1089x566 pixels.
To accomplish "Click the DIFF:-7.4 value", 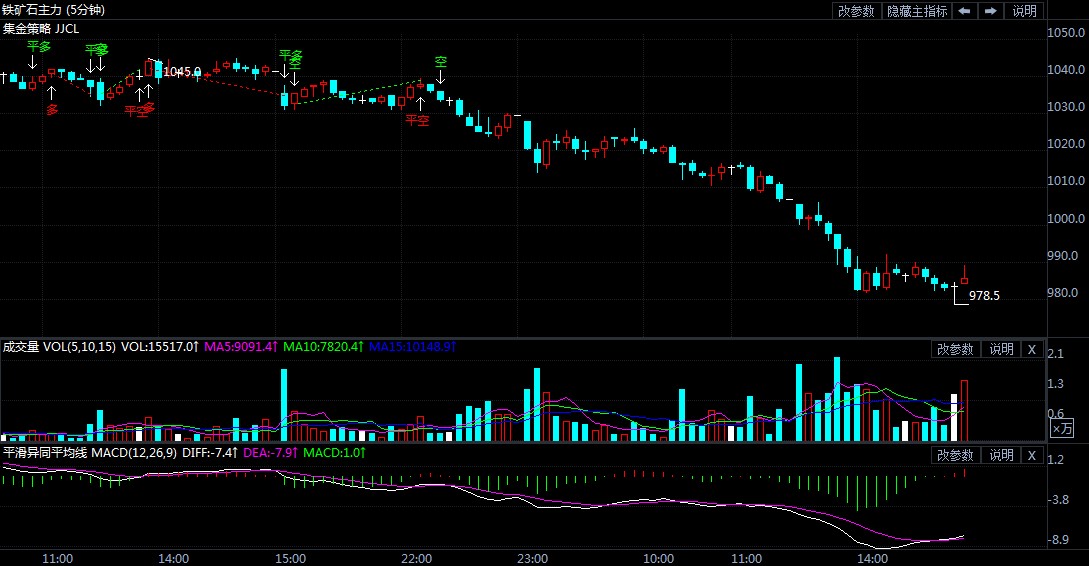I will click(x=210, y=453).
